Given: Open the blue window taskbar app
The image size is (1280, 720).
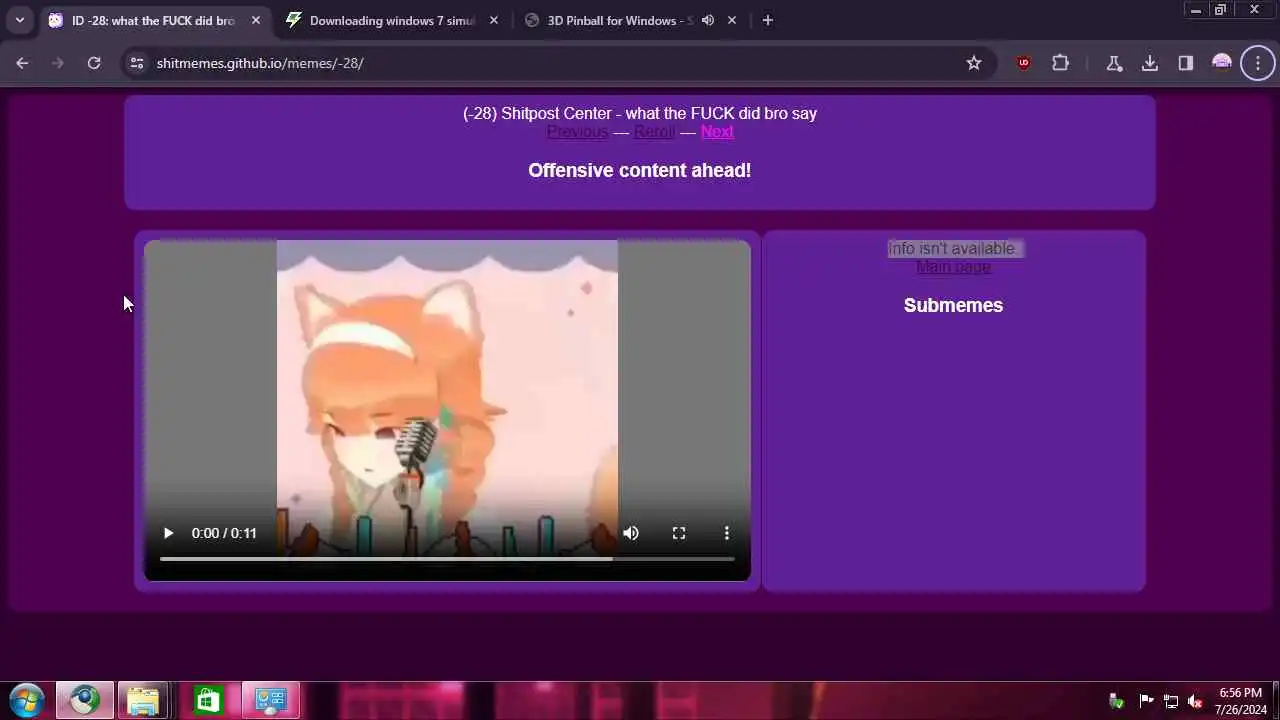Looking at the screenshot, I should 270,700.
